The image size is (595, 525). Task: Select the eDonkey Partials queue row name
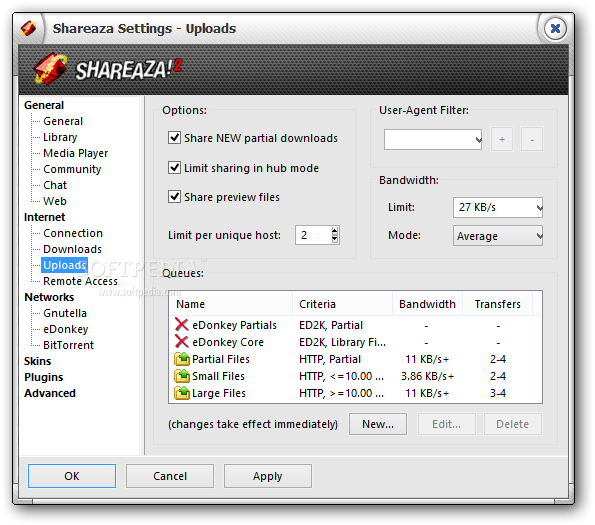(234, 325)
